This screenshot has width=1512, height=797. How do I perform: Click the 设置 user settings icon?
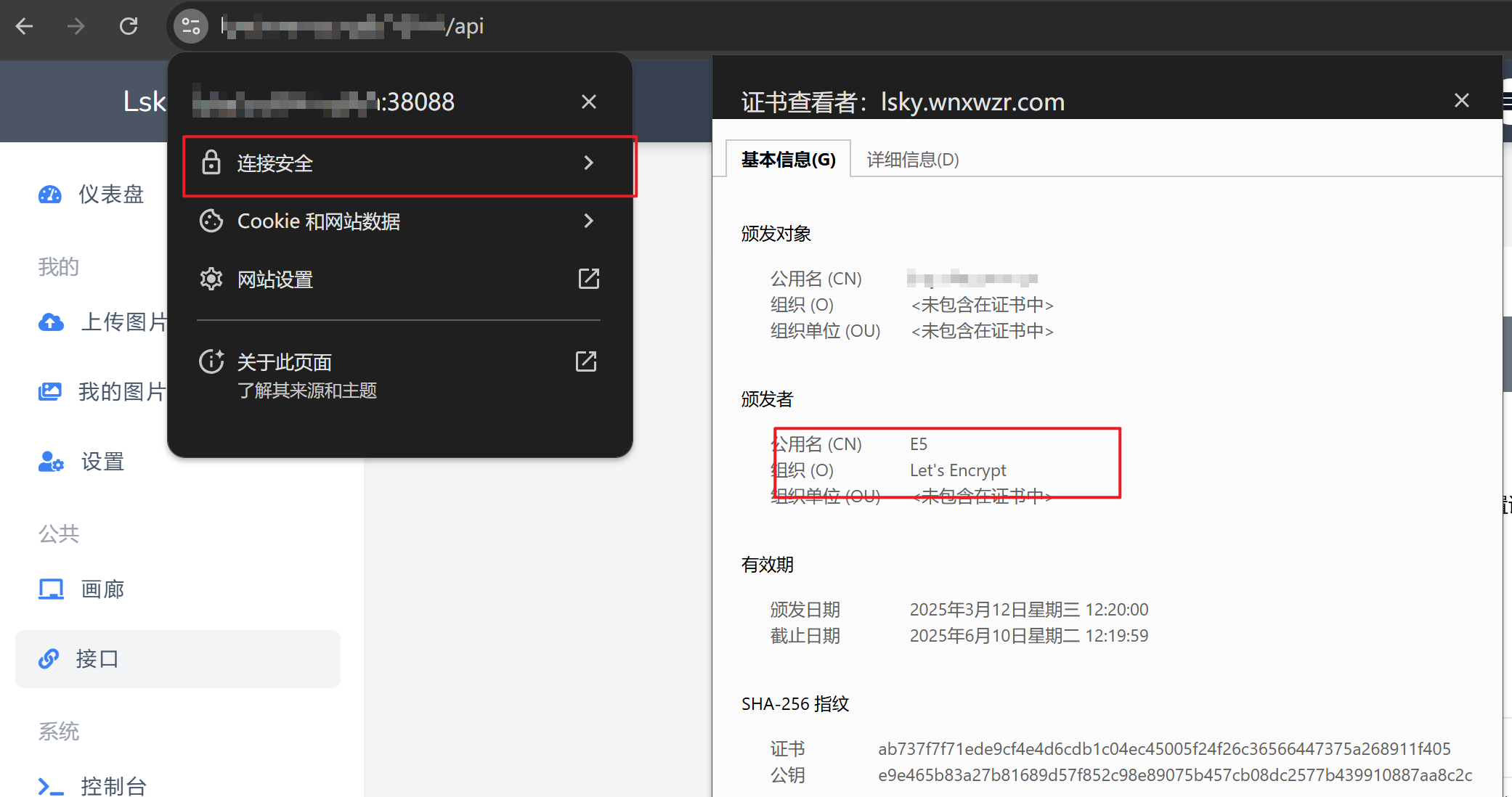click(x=51, y=462)
